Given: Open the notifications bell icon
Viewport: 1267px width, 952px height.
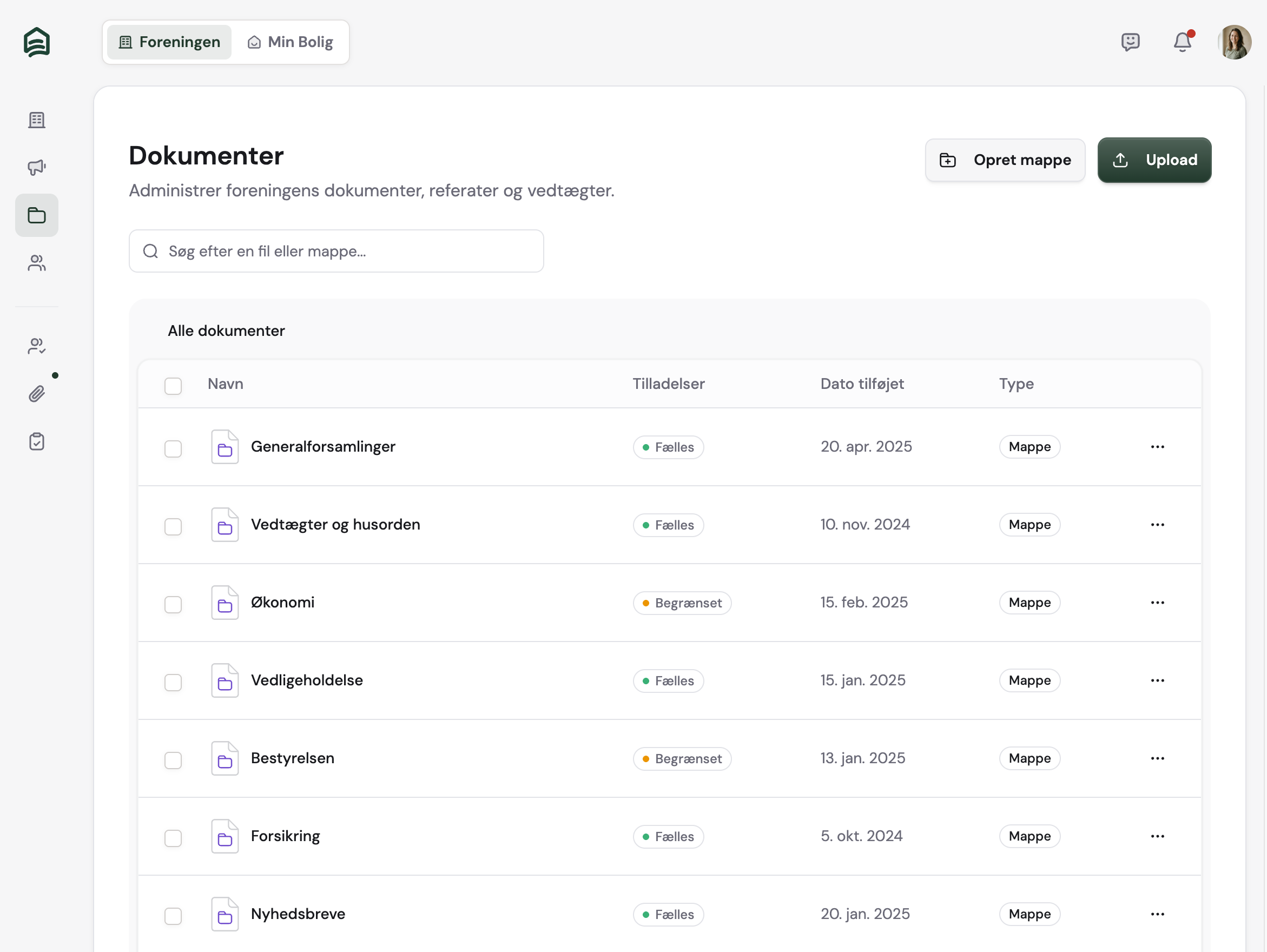Looking at the screenshot, I should tap(1182, 42).
